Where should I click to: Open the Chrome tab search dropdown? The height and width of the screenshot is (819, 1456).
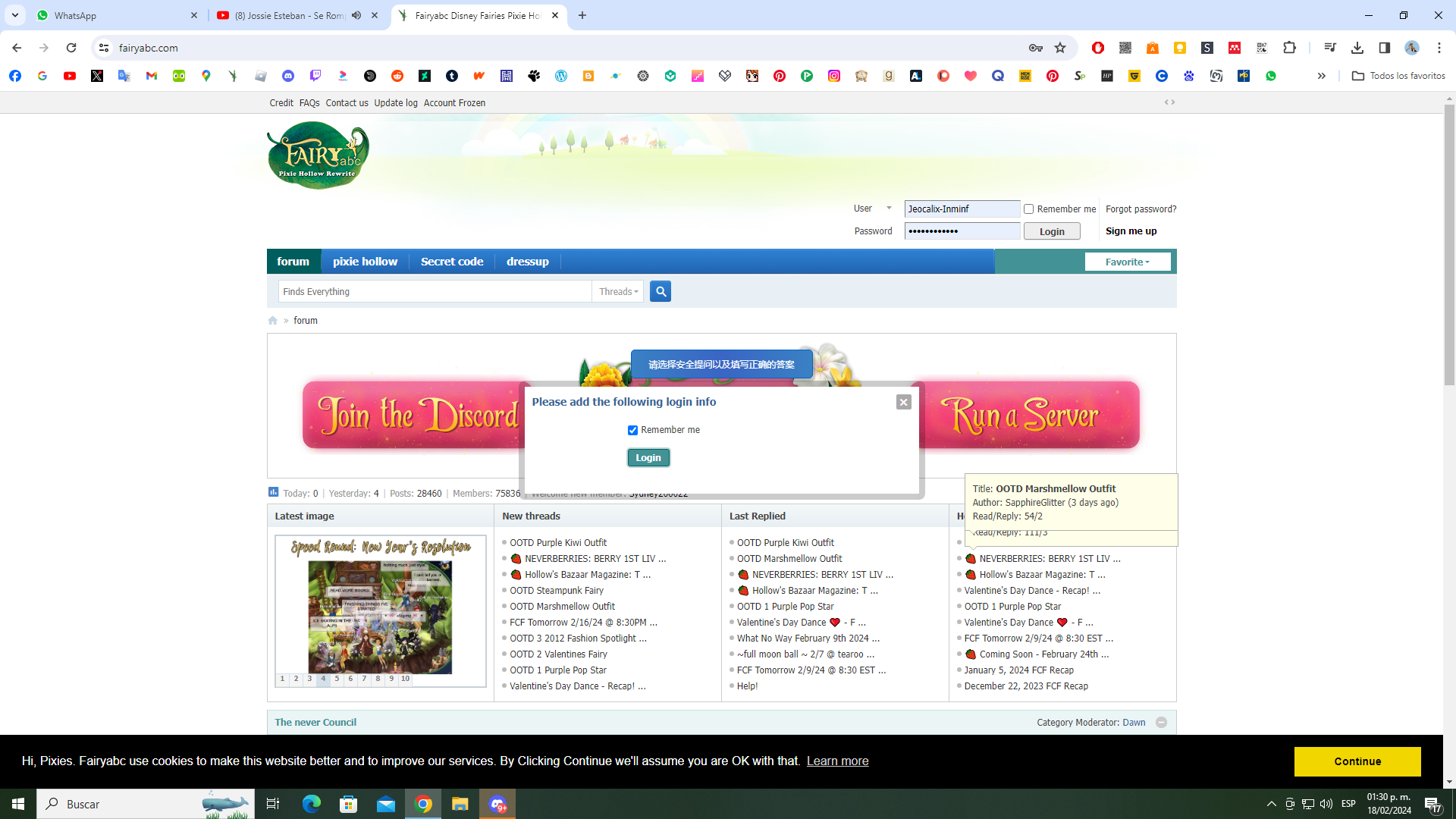point(15,15)
